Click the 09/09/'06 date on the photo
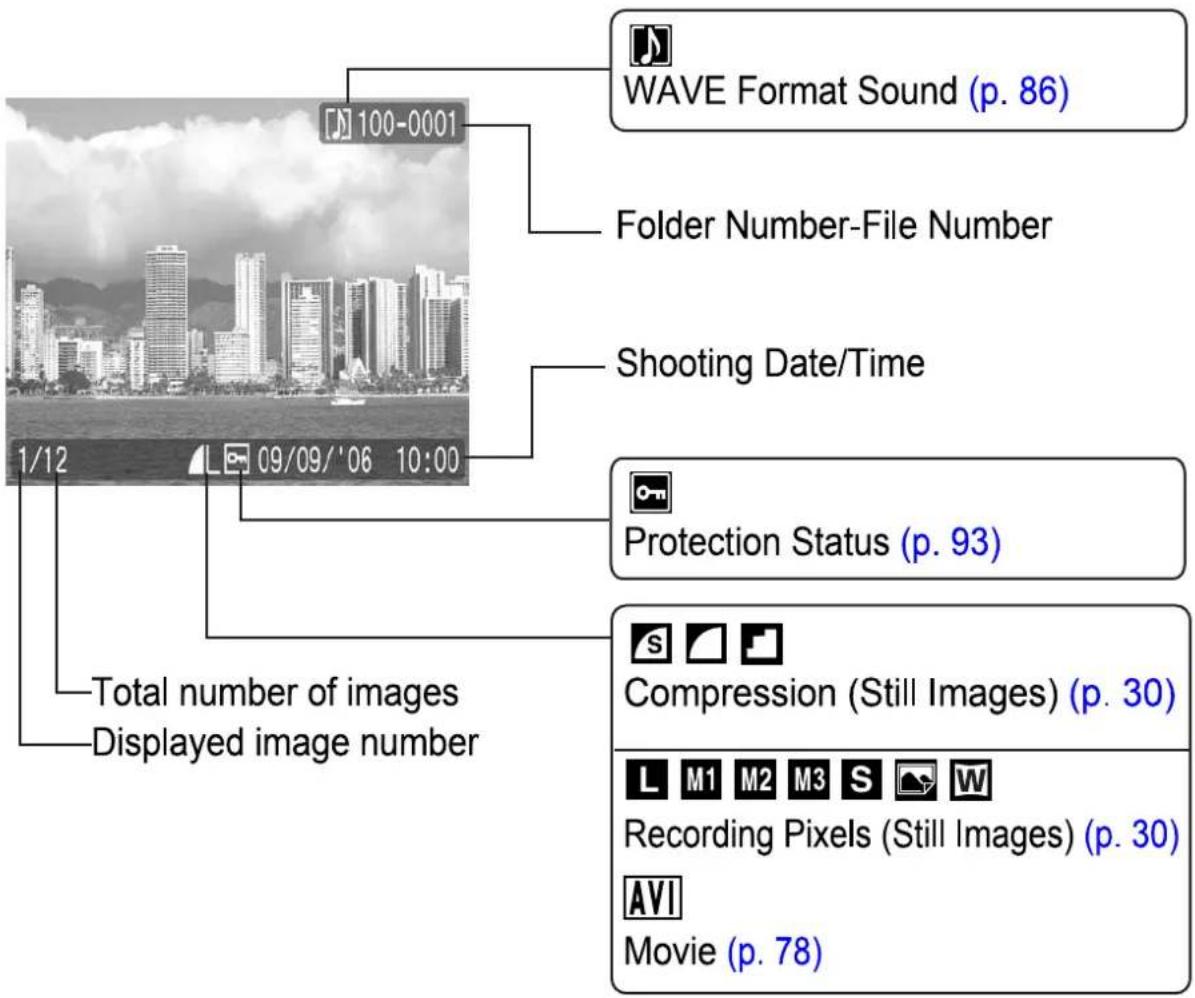The width and height of the screenshot is (1195, 998). tap(315, 460)
